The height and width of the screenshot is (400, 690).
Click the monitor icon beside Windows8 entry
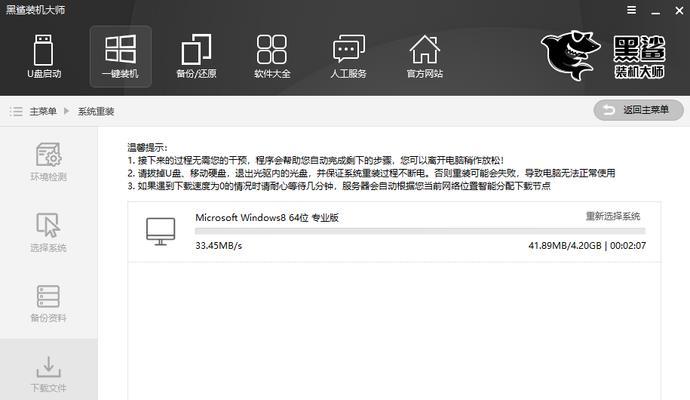(x=161, y=231)
